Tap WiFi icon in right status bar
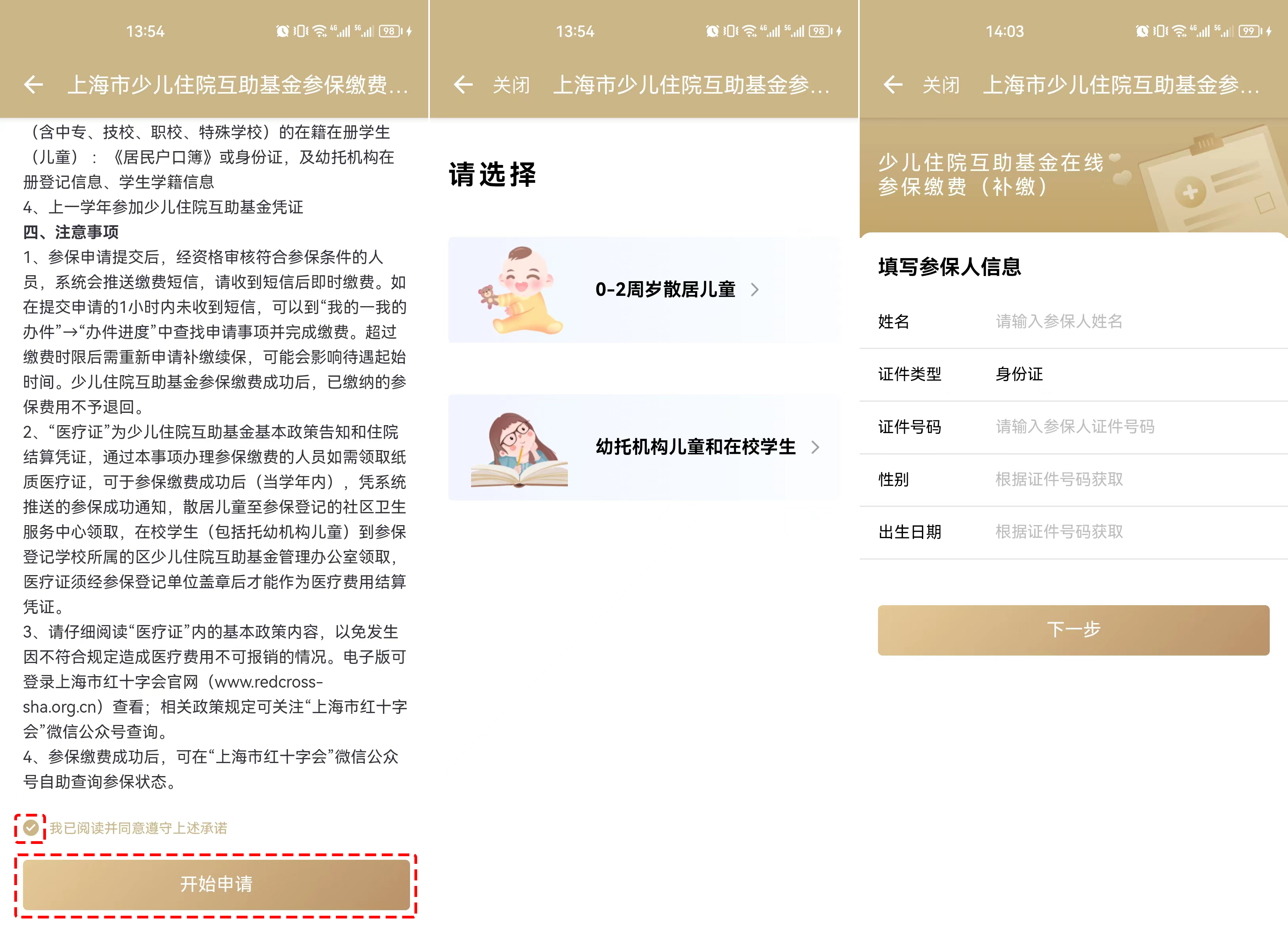The width and height of the screenshot is (1288, 928). pos(1179,31)
